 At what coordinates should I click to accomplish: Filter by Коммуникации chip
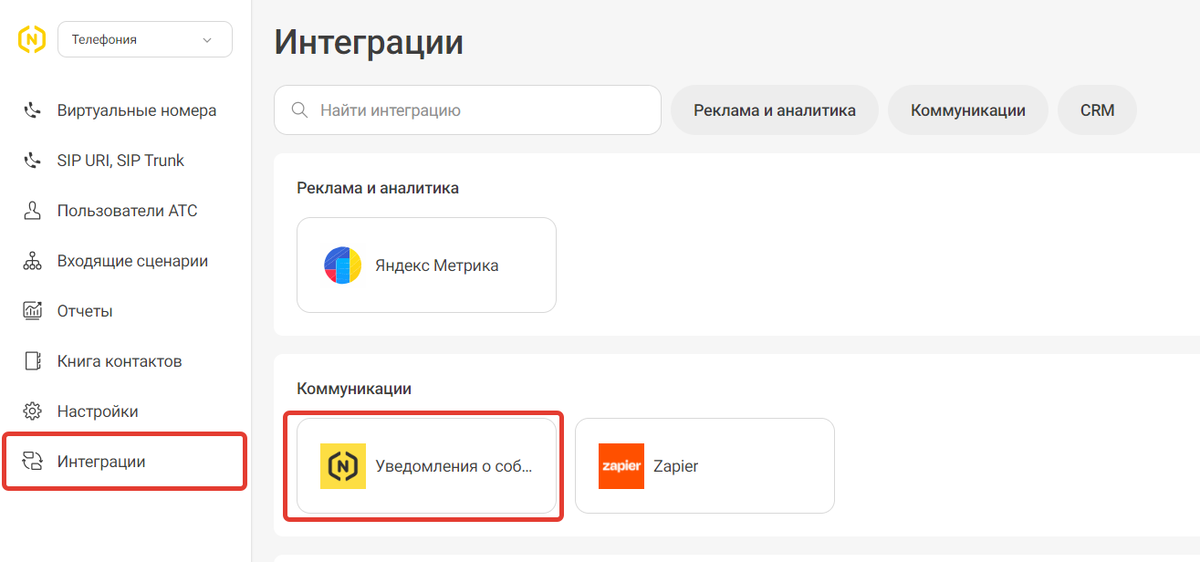coord(968,110)
